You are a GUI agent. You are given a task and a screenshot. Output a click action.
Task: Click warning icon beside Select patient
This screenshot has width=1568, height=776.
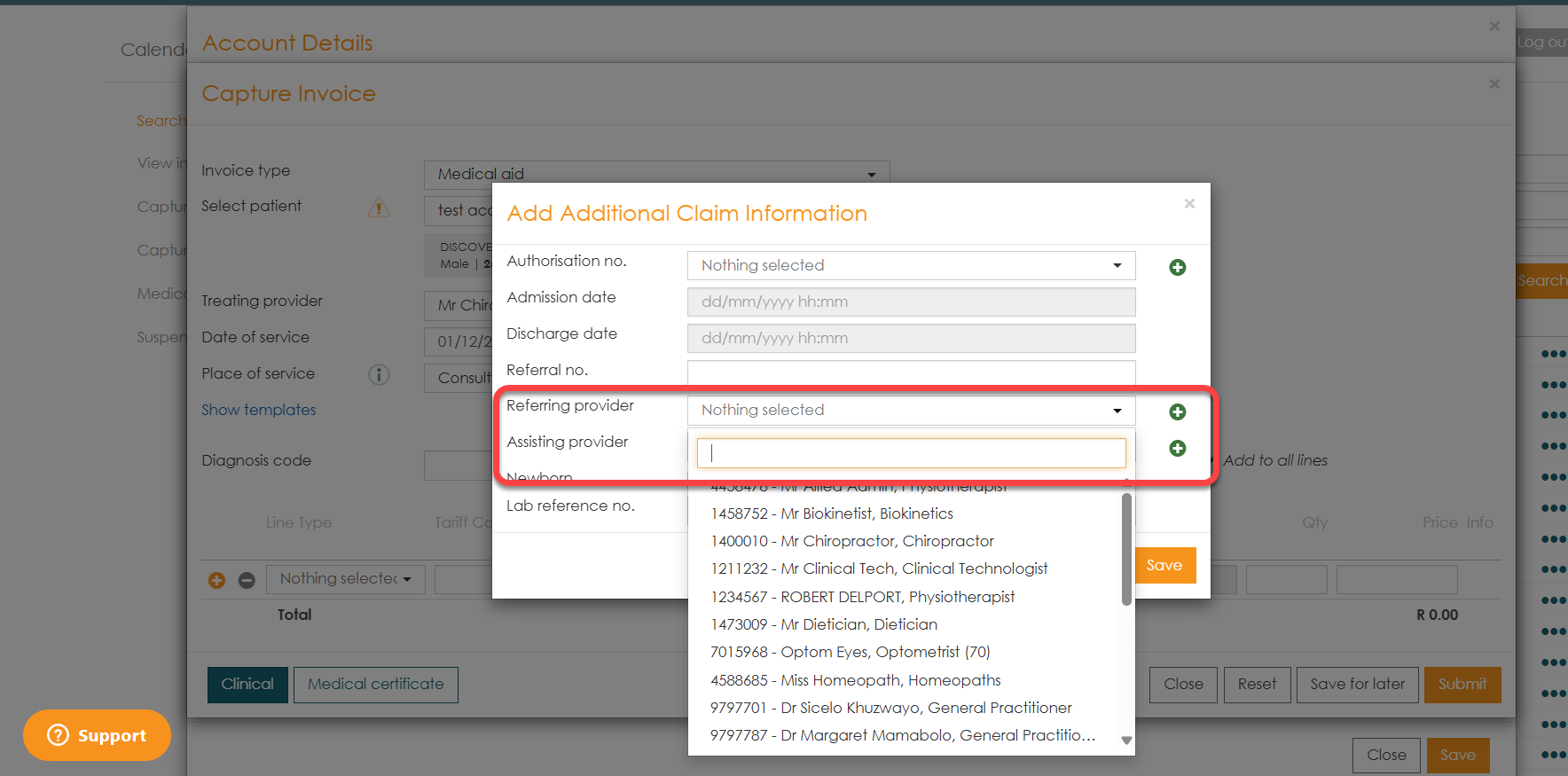[379, 208]
